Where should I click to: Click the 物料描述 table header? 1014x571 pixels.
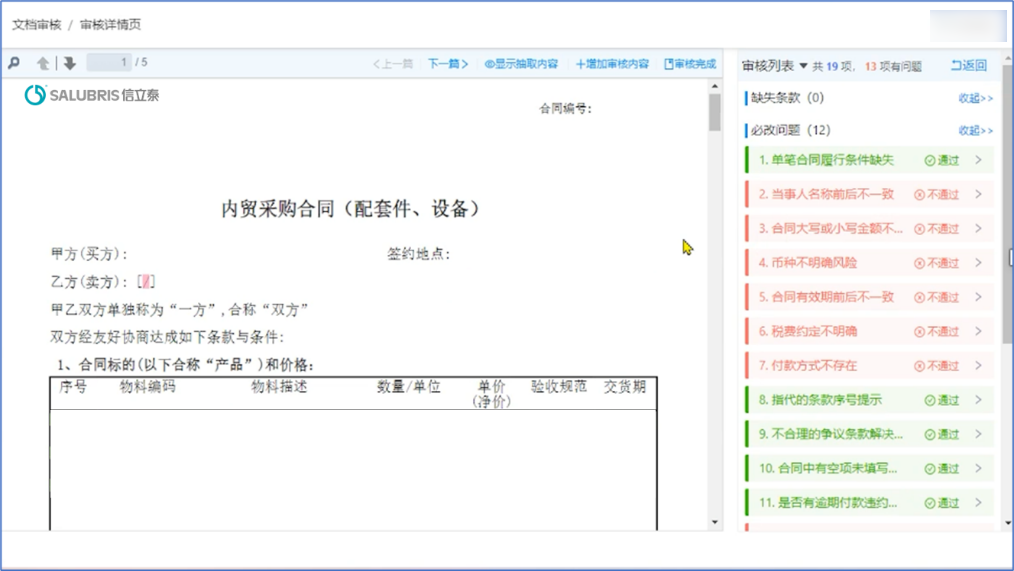click(279, 387)
